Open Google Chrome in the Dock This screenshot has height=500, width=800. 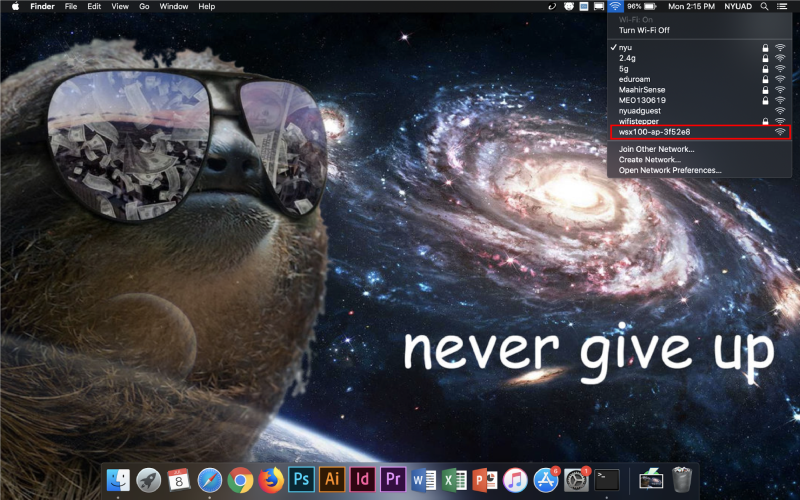240,480
